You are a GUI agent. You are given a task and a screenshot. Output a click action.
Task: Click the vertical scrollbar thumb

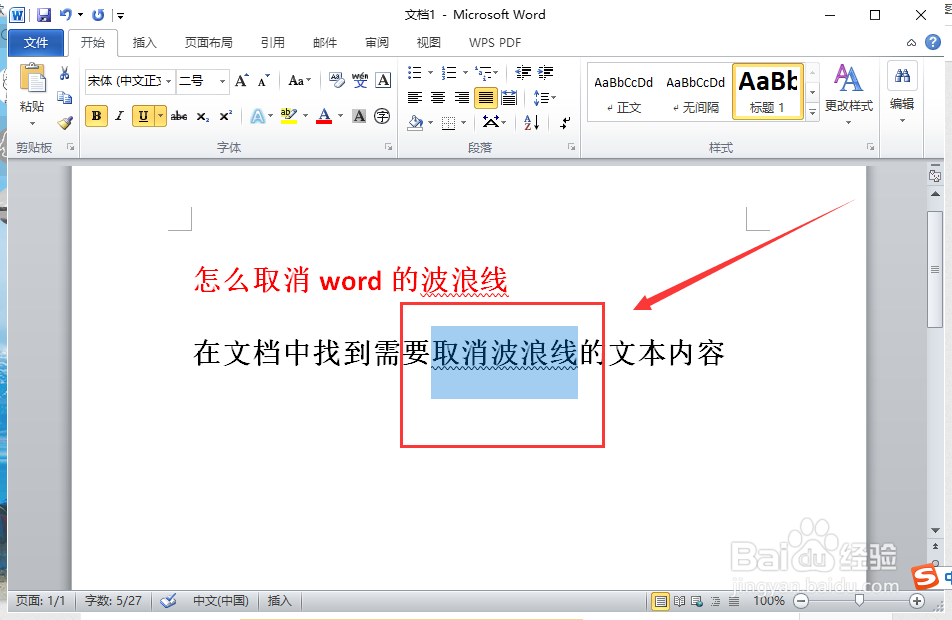click(935, 269)
